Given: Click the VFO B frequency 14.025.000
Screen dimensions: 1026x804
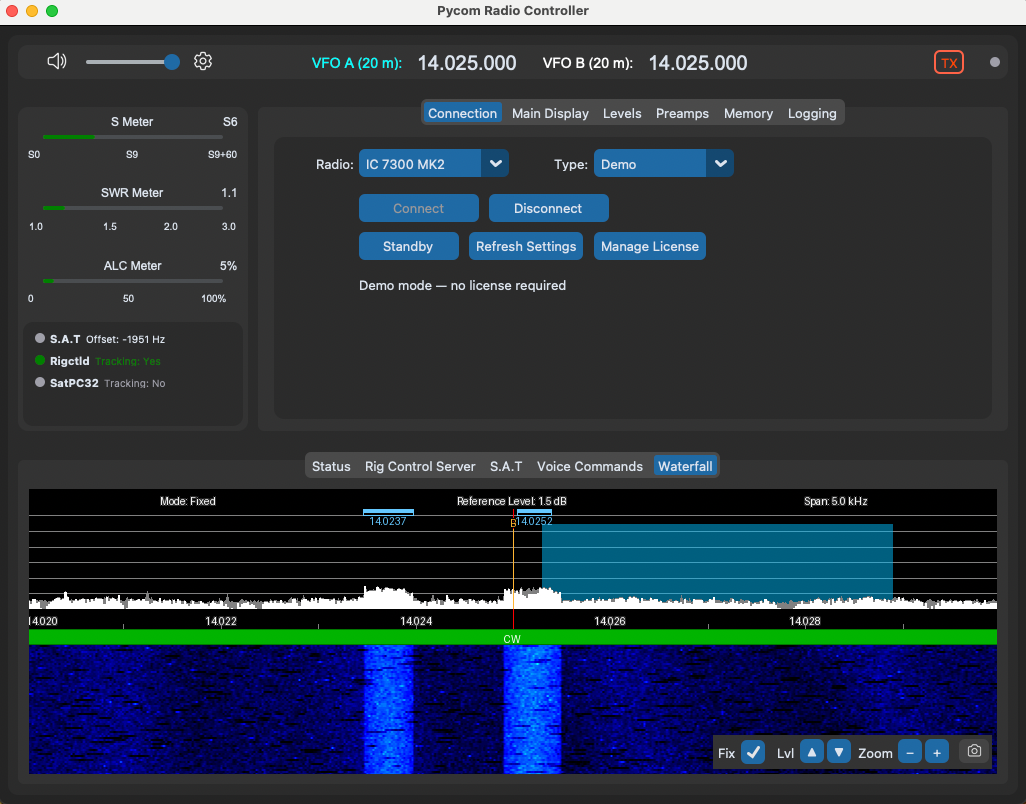Looking at the screenshot, I should click(698, 63).
